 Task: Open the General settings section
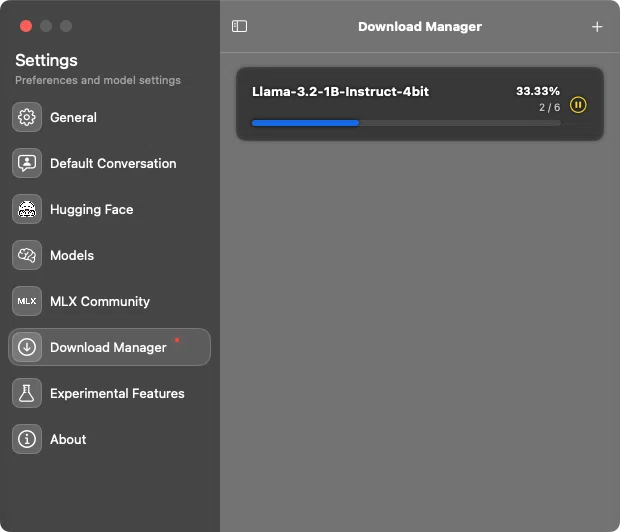point(110,117)
